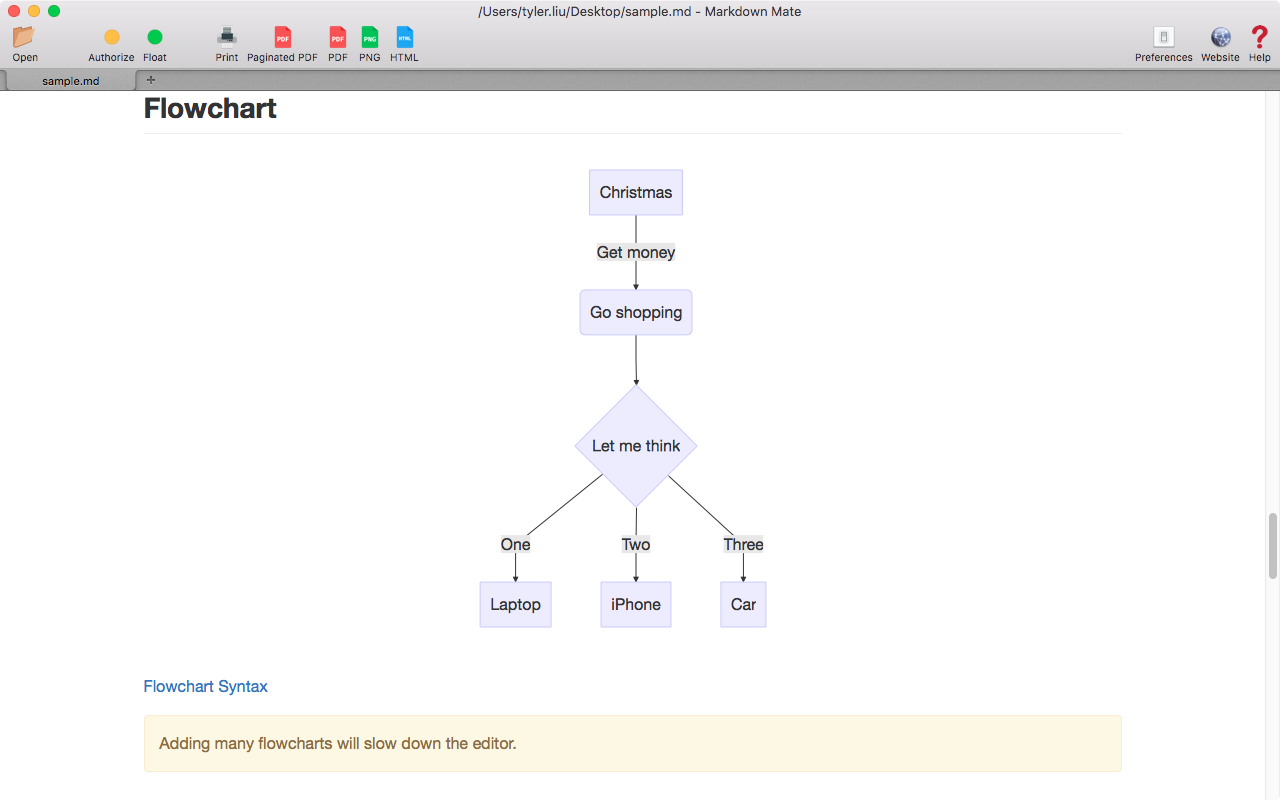Click the vertical scrollbar thumb
The width and height of the screenshot is (1280, 800).
(x=1273, y=546)
